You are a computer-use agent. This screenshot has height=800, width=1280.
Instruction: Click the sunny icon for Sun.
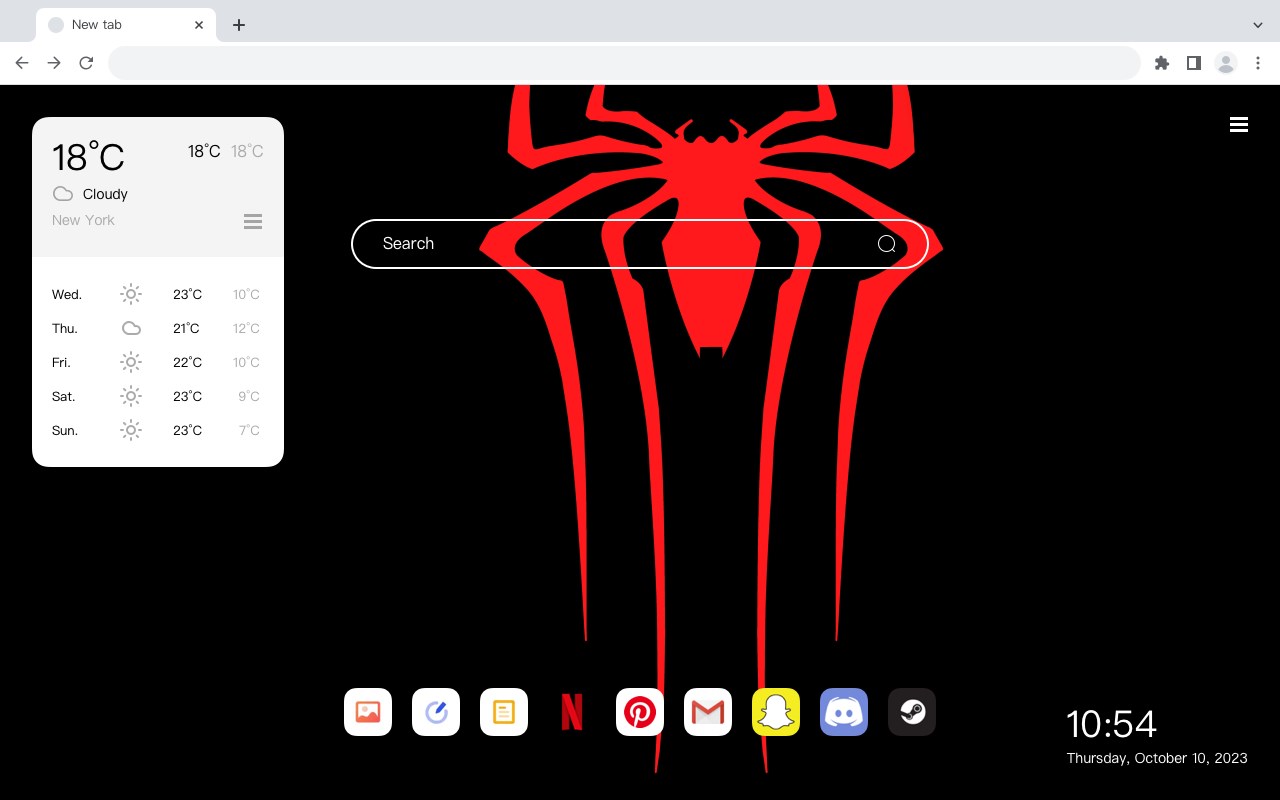click(131, 430)
